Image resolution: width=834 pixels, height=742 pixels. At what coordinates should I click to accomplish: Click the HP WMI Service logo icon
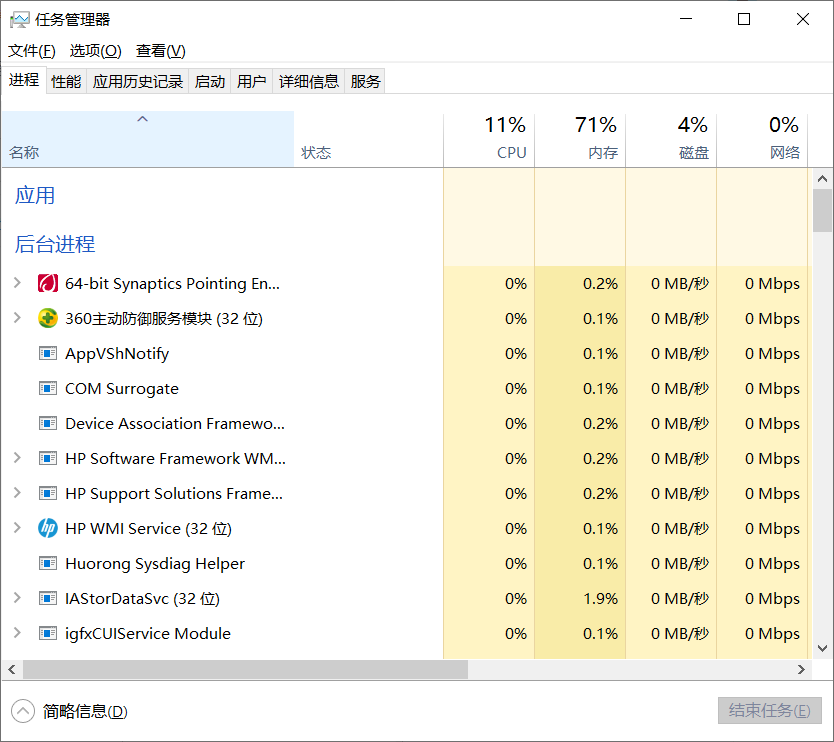click(x=48, y=528)
